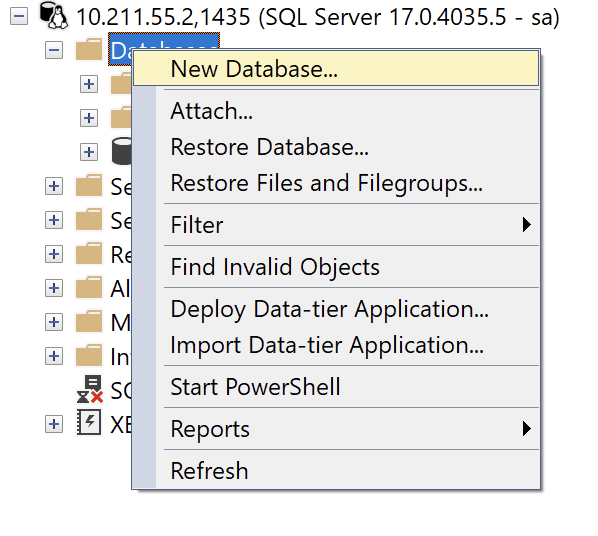The width and height of the screenshot is (598, 536).
Task: Collapse the server root node
Action: click(x=19, y=16)
